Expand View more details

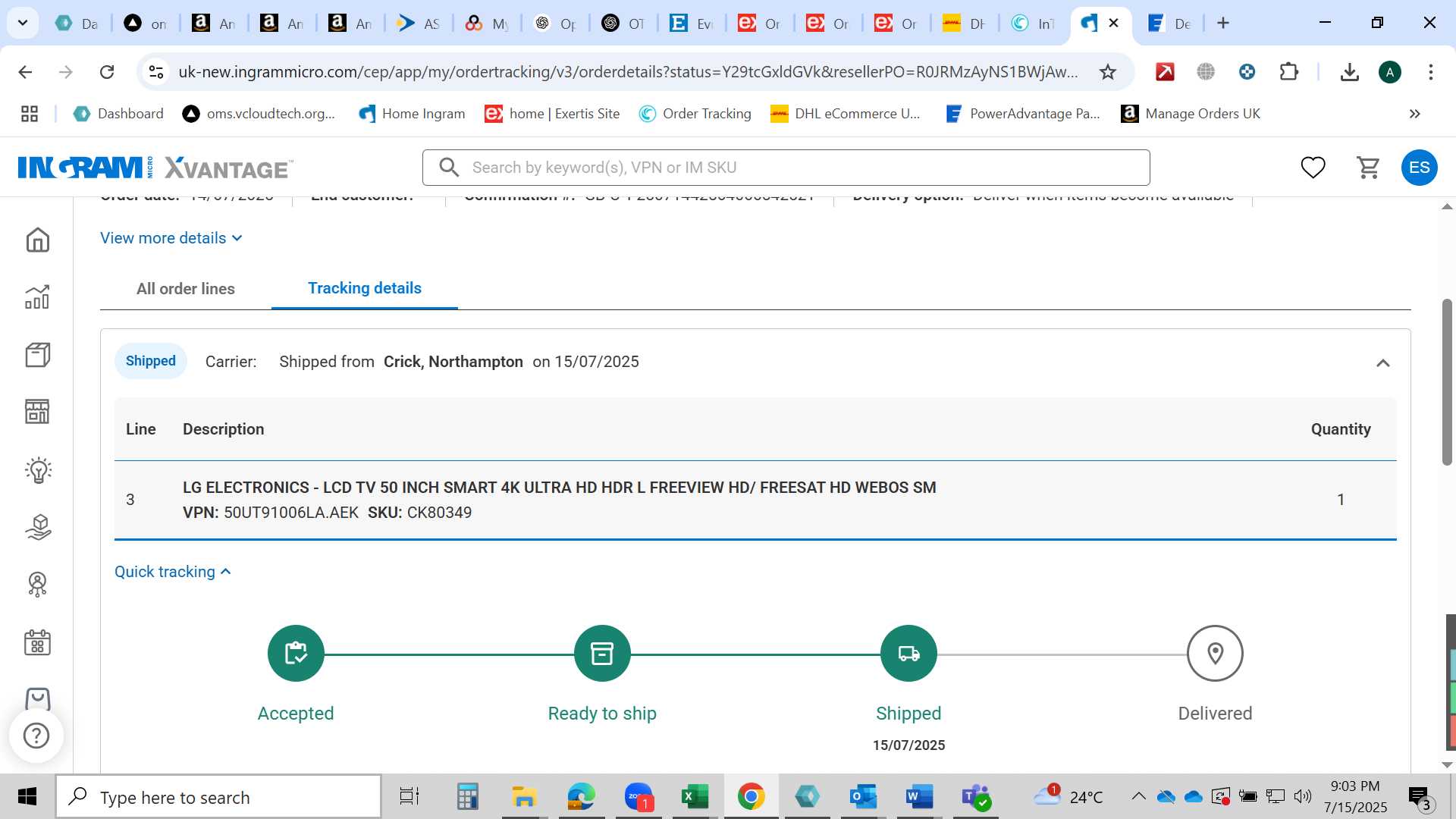tap(171, 238)
